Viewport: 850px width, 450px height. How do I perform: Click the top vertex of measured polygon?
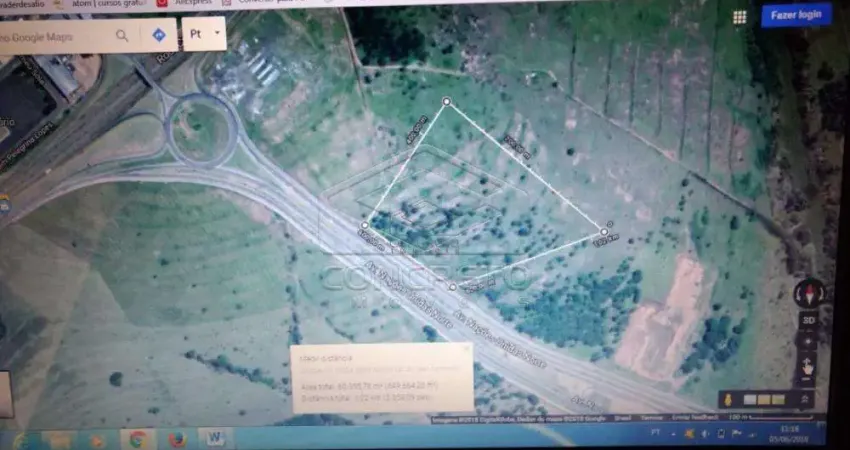pyautogui.click(x=446, y=101)
